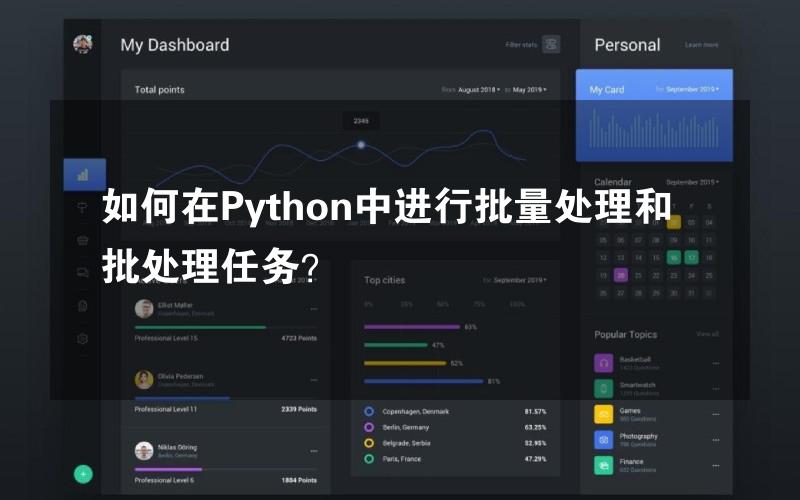Open Top cities September 2019 dropdown

[520, 280]
